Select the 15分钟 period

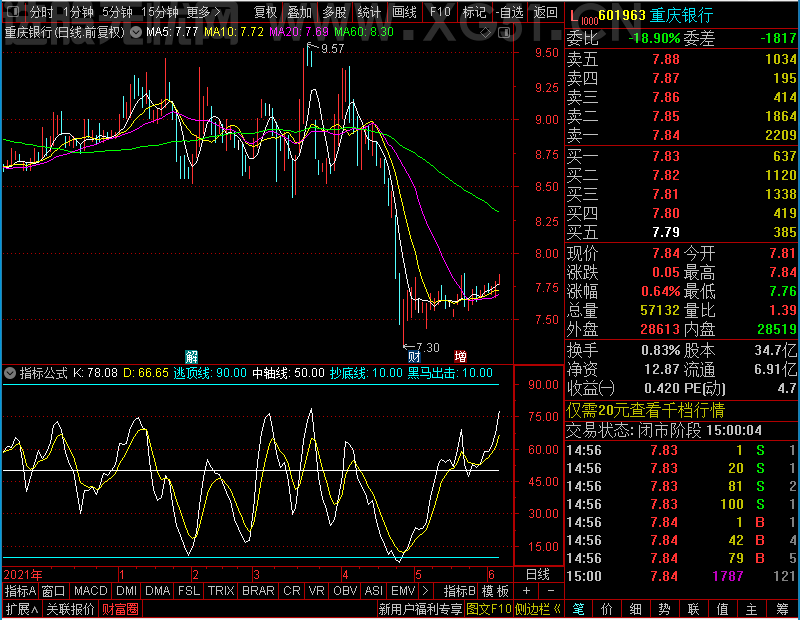click(160, 12)
